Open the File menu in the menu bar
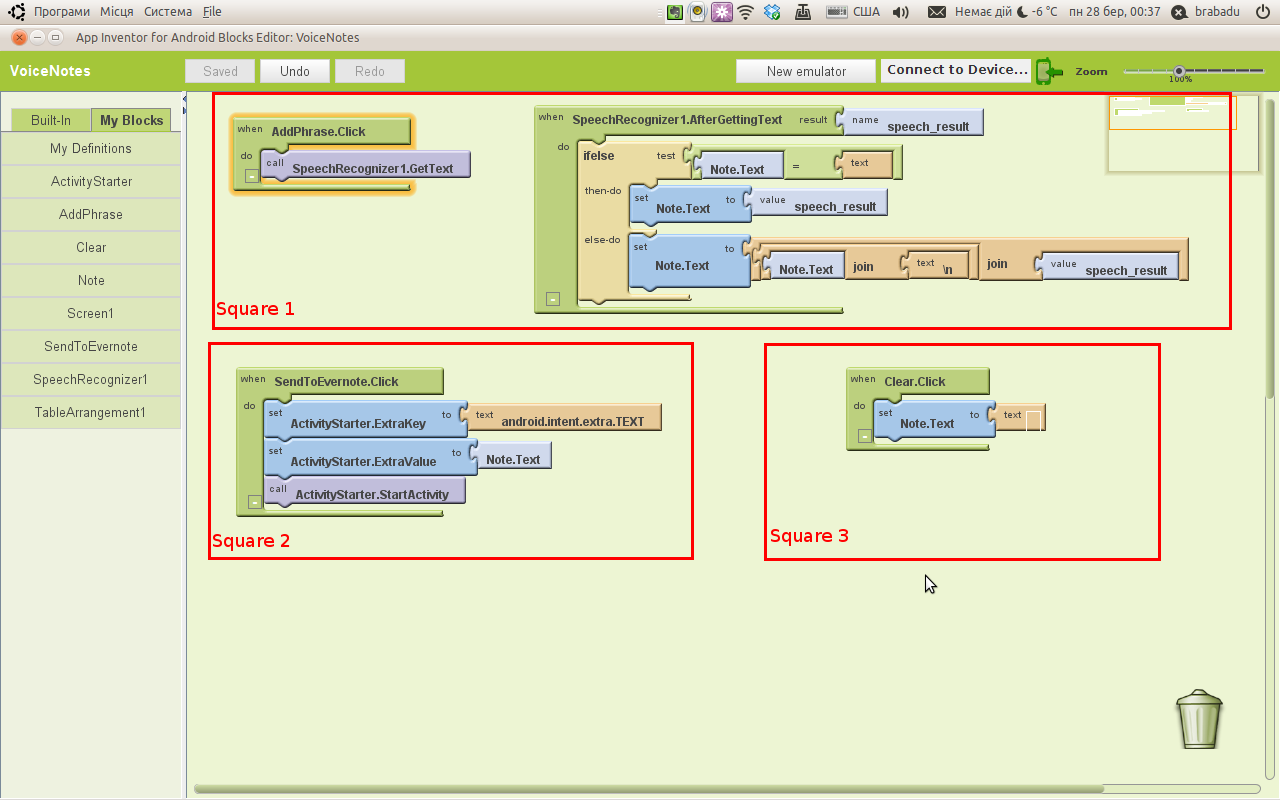This screenshot has height=800, width=1280. [211, 11]
